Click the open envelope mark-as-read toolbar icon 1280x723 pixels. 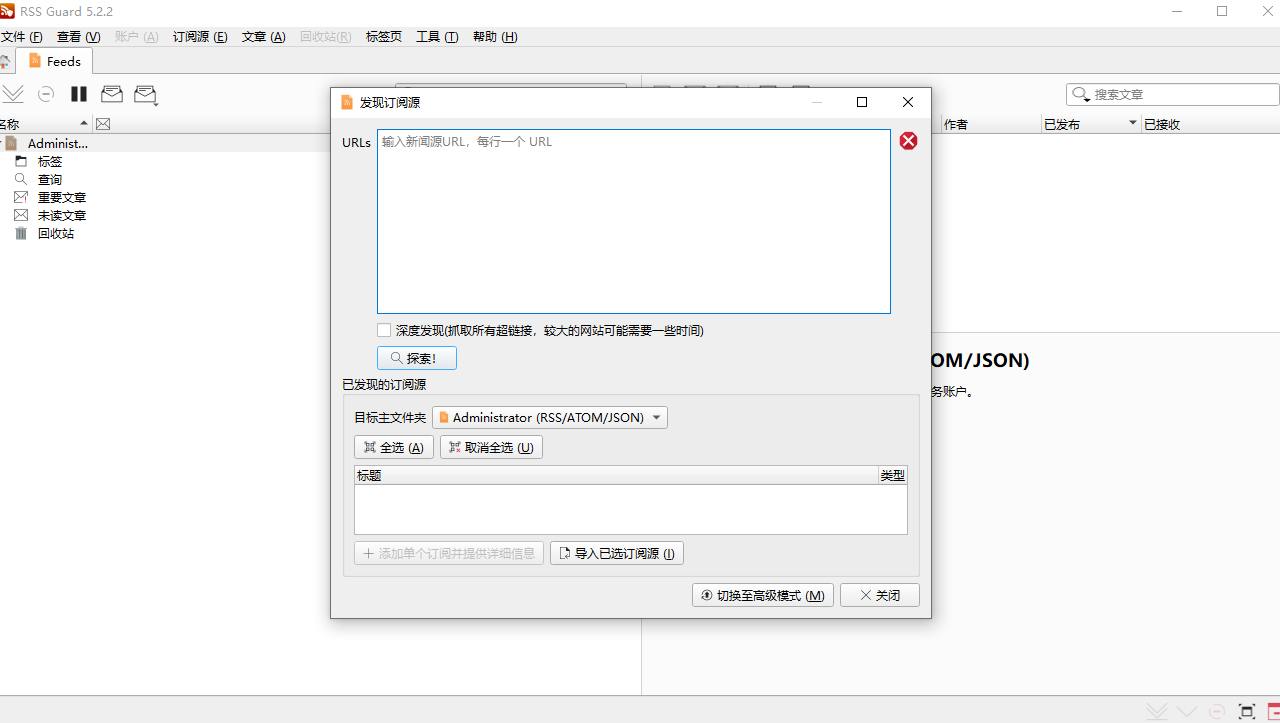(112, 94)
